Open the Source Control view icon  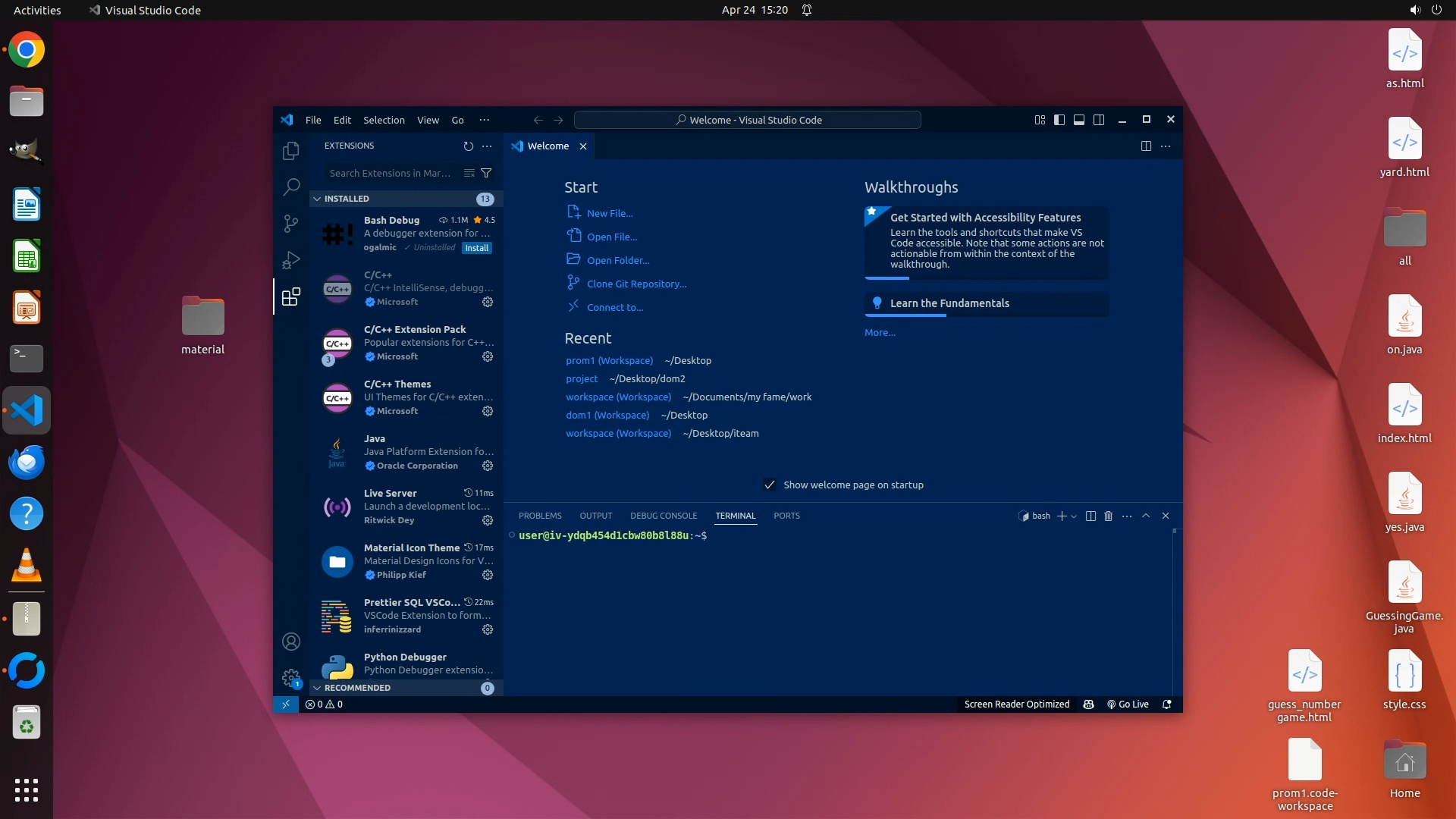[290, 223]
